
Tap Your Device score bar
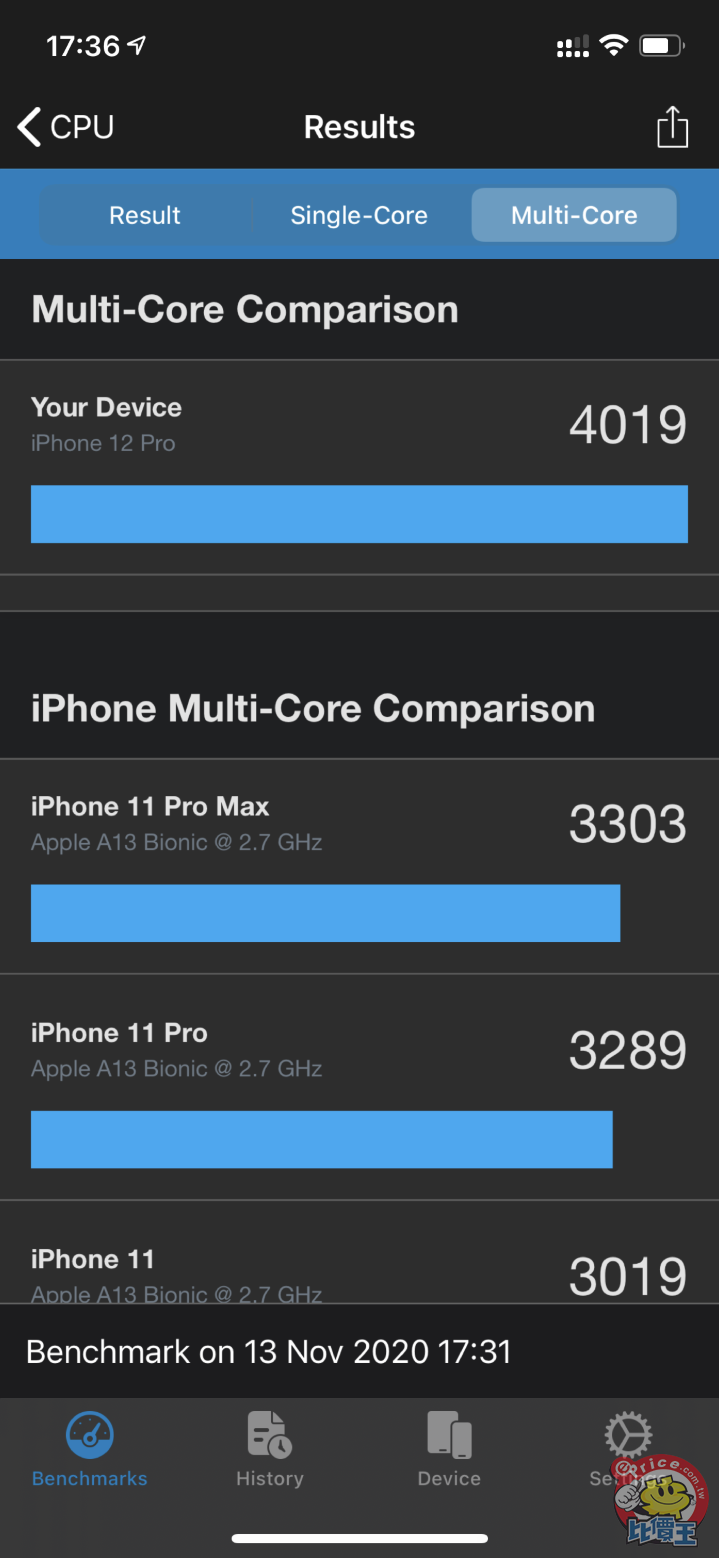point(359,514)
